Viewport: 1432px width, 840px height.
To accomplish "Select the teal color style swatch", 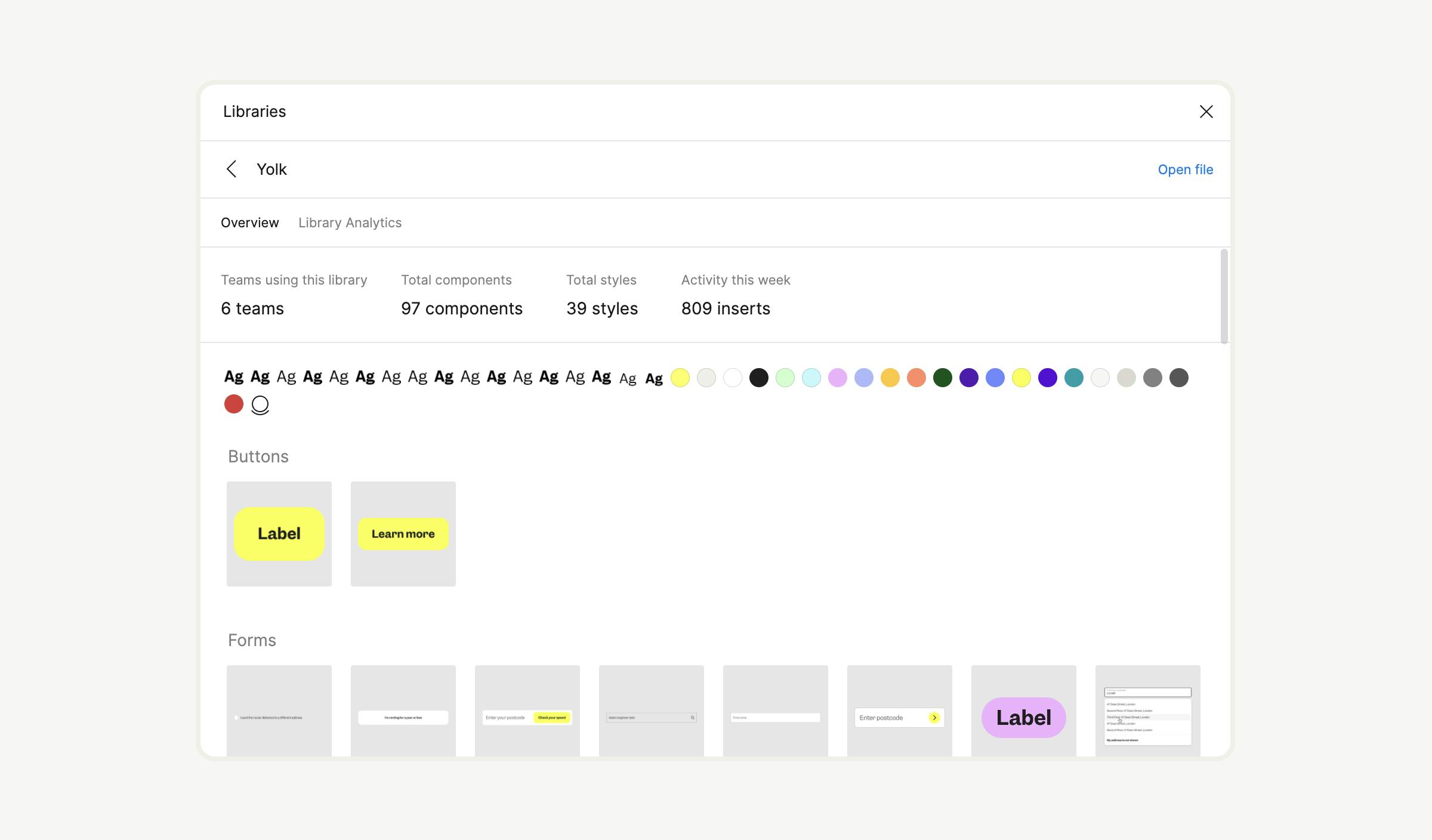I will click(x=1073, y=378).
